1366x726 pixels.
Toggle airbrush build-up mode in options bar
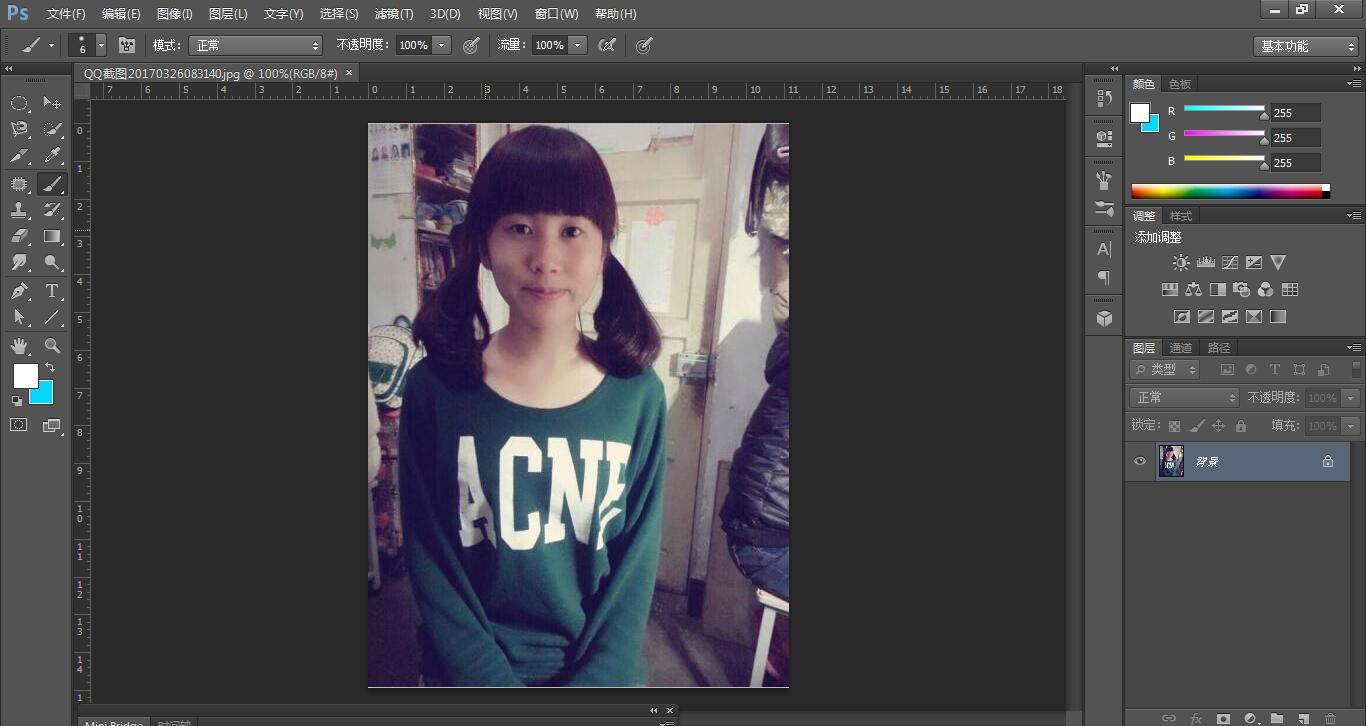coord(606,45)
